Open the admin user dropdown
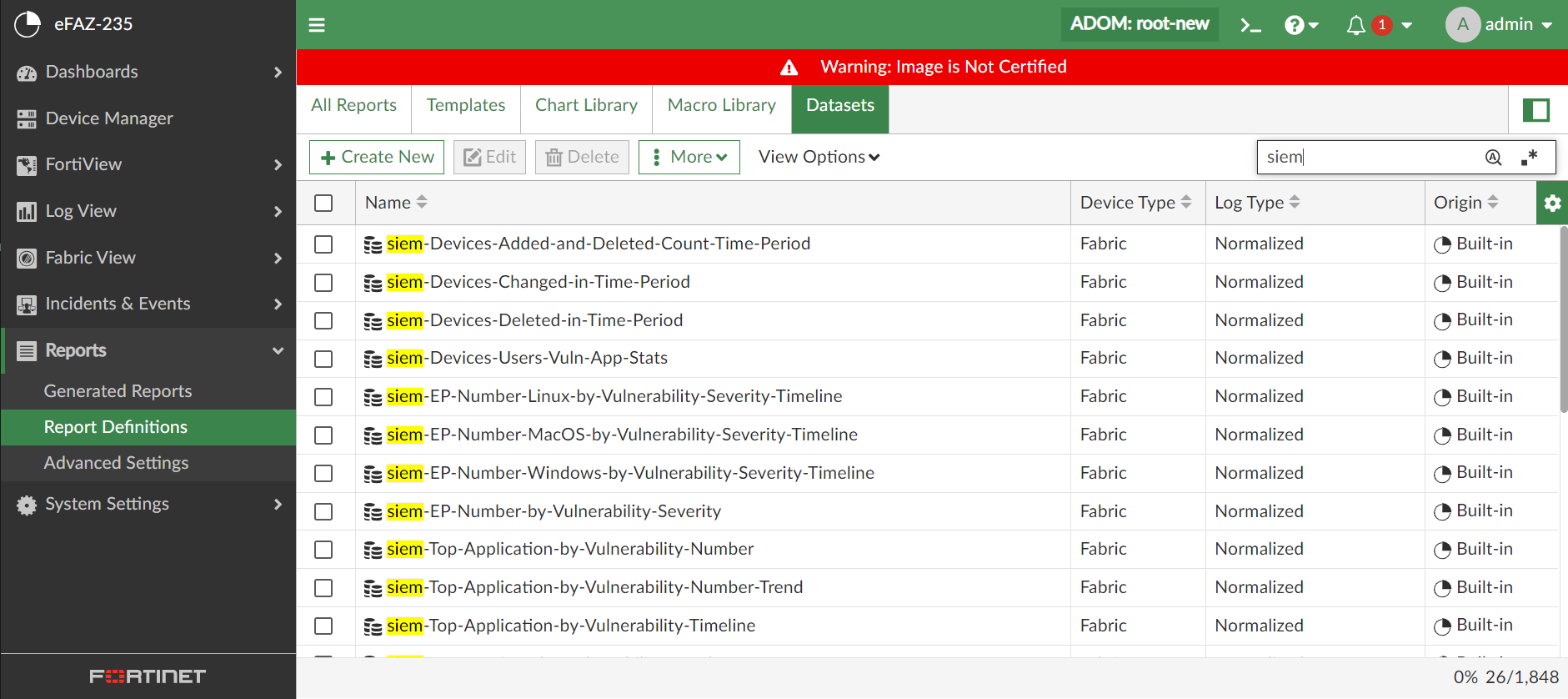1568x699 pixels. tap(1500, 25)
